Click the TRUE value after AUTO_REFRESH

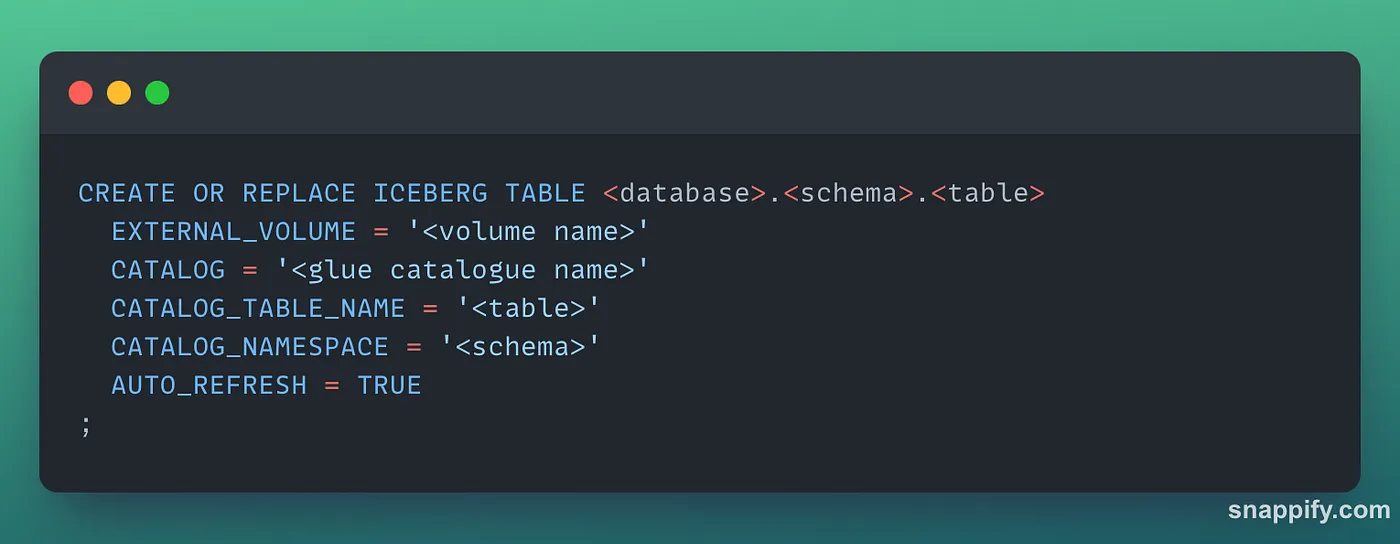[389, 385]
